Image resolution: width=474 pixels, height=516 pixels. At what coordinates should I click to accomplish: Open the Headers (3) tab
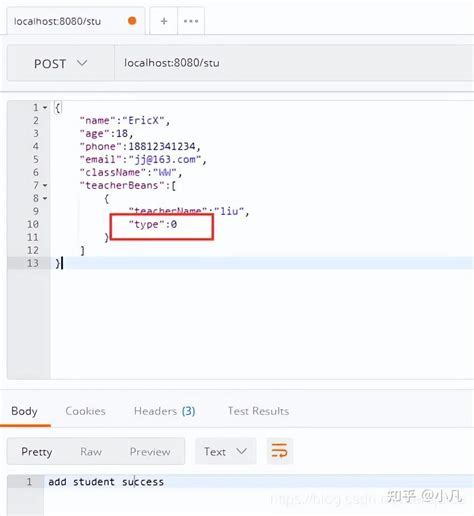[164, 411]
